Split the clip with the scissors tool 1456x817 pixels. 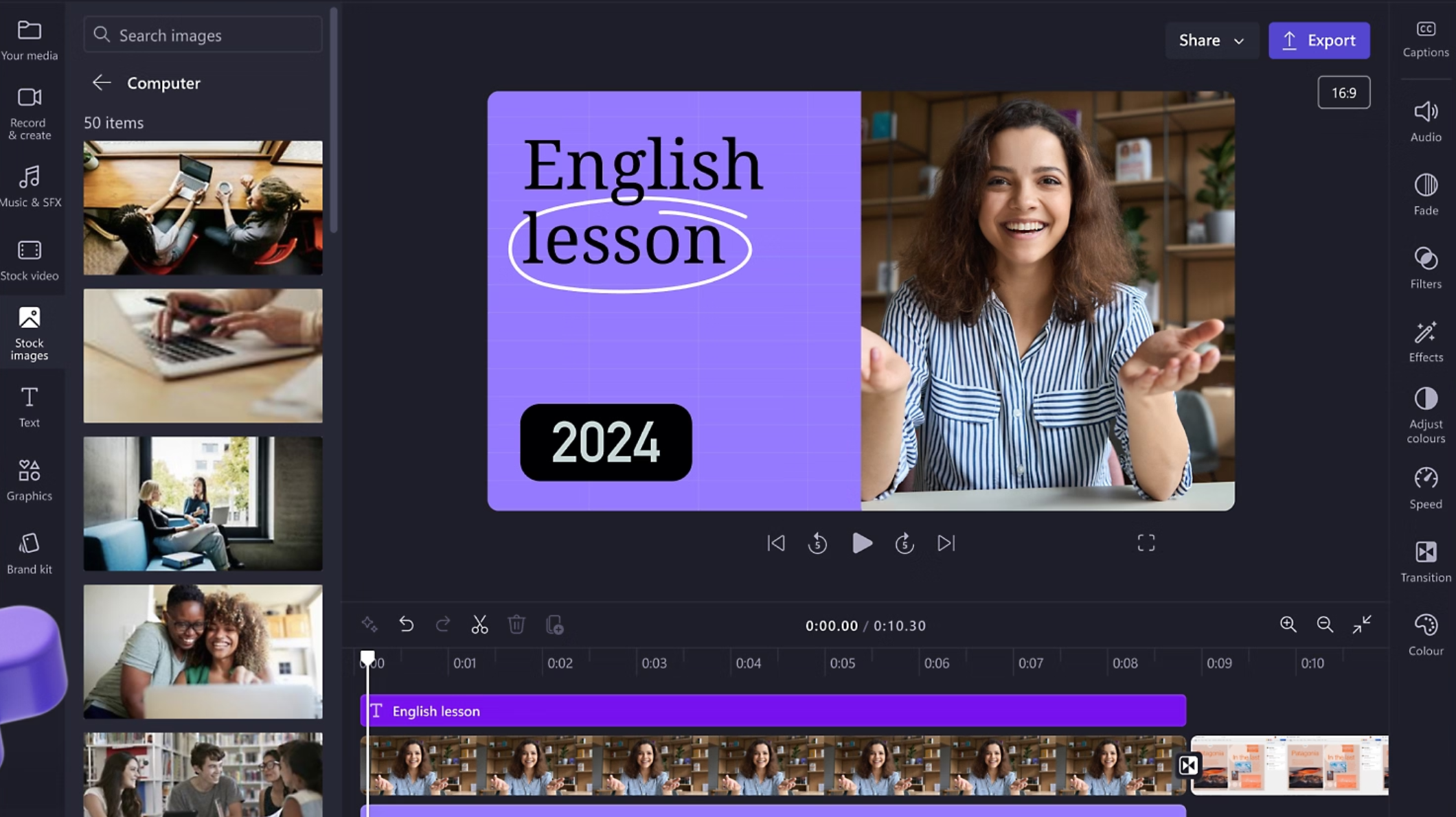479,625
